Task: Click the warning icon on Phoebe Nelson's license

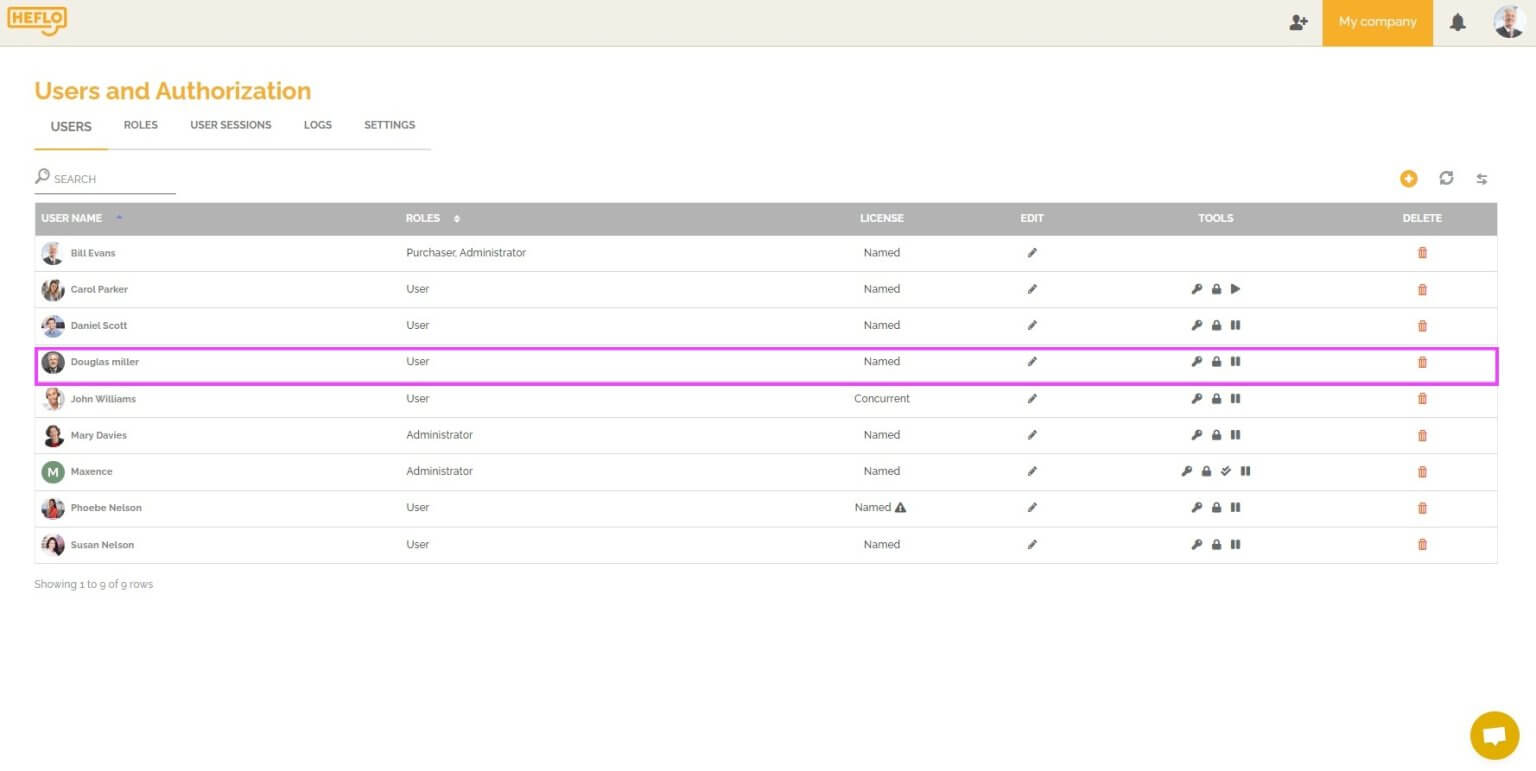Action: 900,507
